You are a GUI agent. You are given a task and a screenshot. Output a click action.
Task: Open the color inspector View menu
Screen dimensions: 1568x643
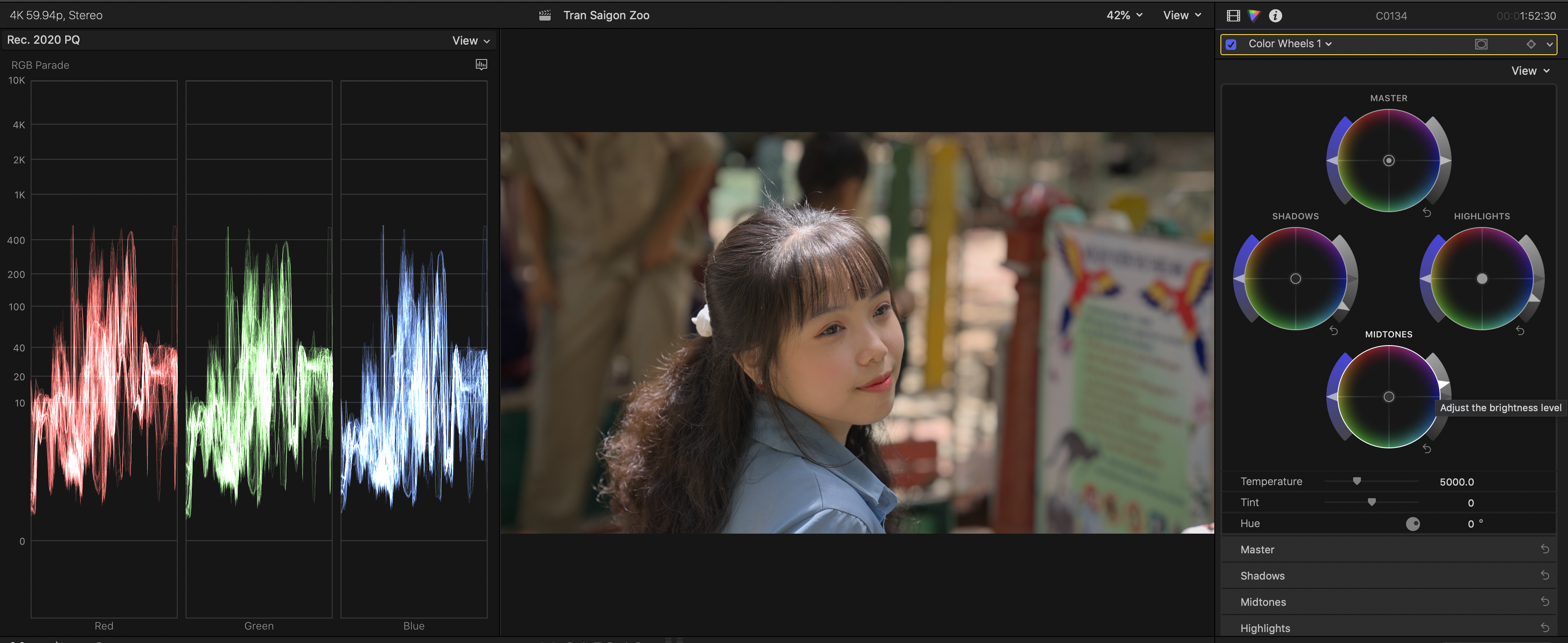tap(1529, 71)
